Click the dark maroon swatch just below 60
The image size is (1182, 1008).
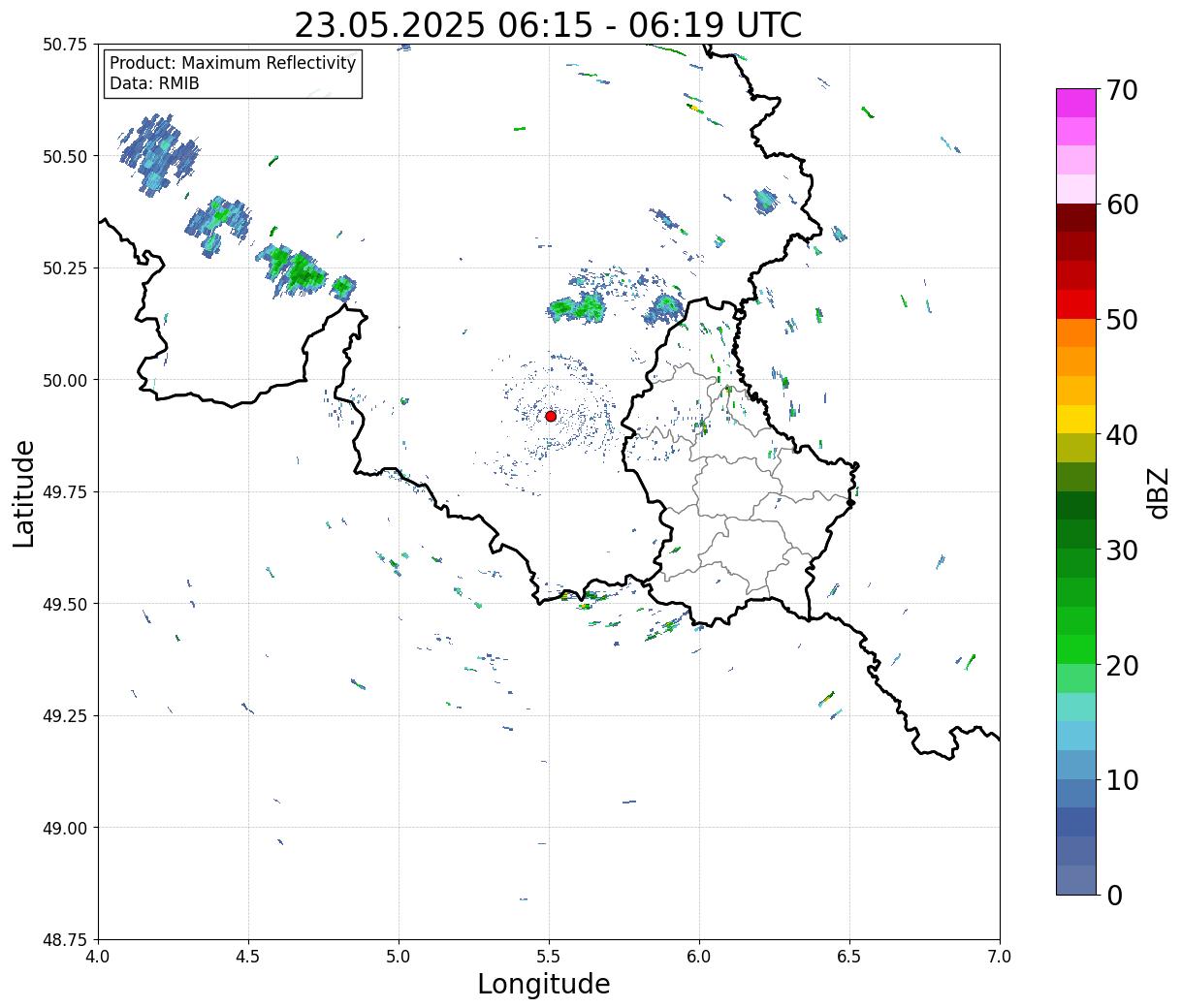[x=1076, y=218]
